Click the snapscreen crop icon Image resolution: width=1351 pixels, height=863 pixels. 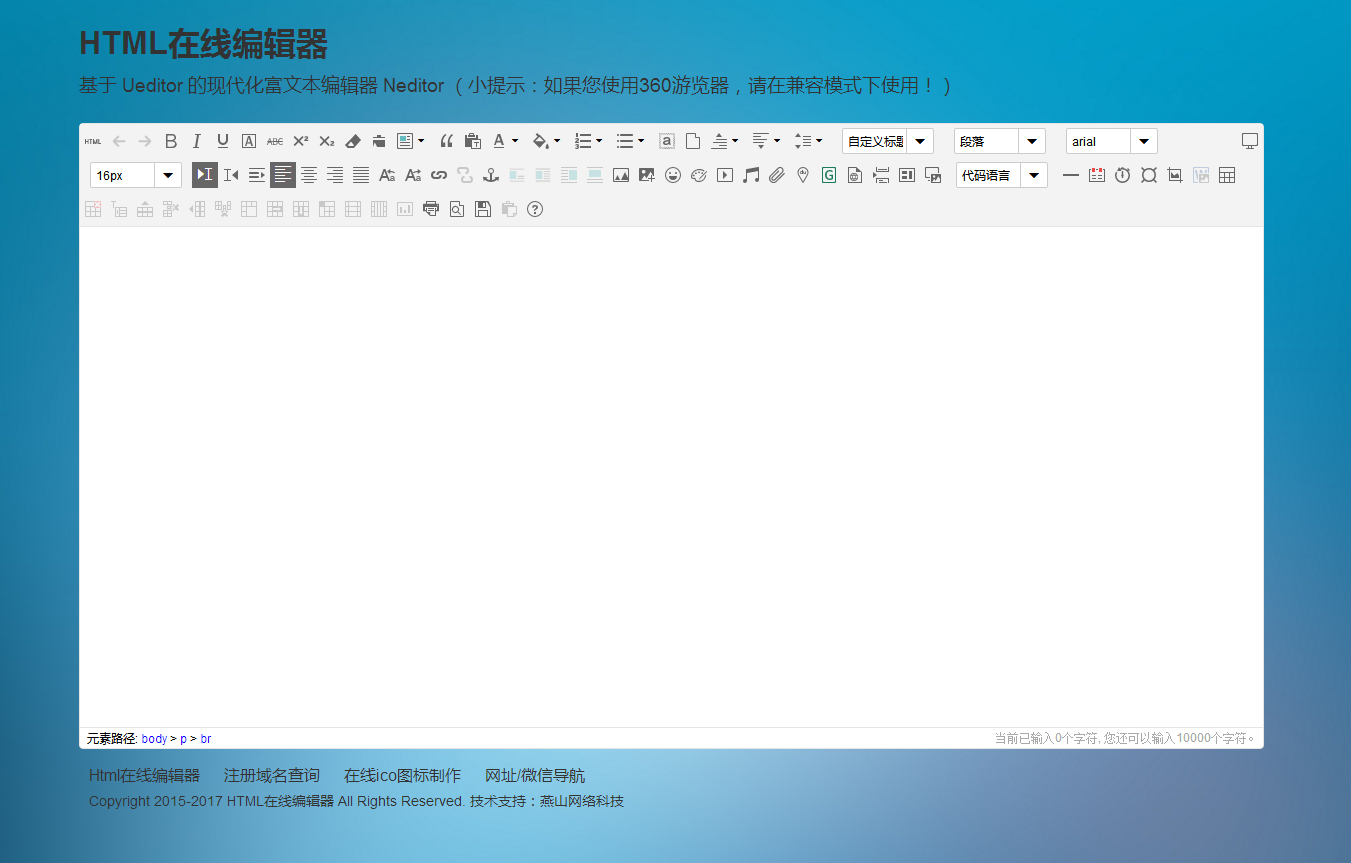pyautogui.click(x=1175, y=175)
